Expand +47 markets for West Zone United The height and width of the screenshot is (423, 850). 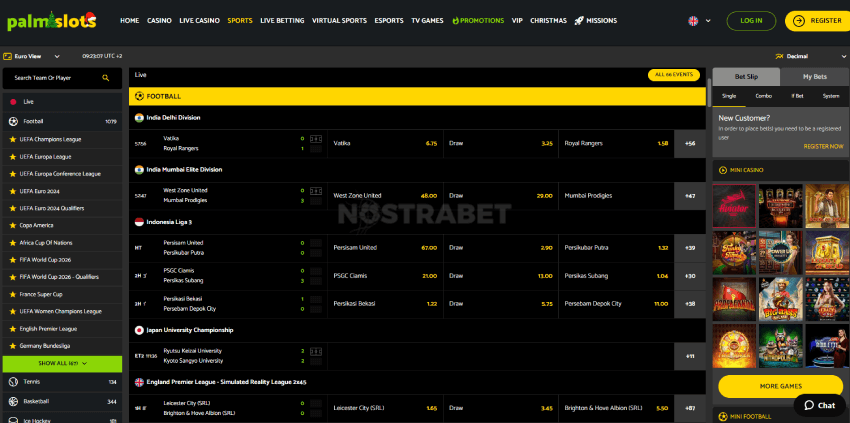pos(690,196)
